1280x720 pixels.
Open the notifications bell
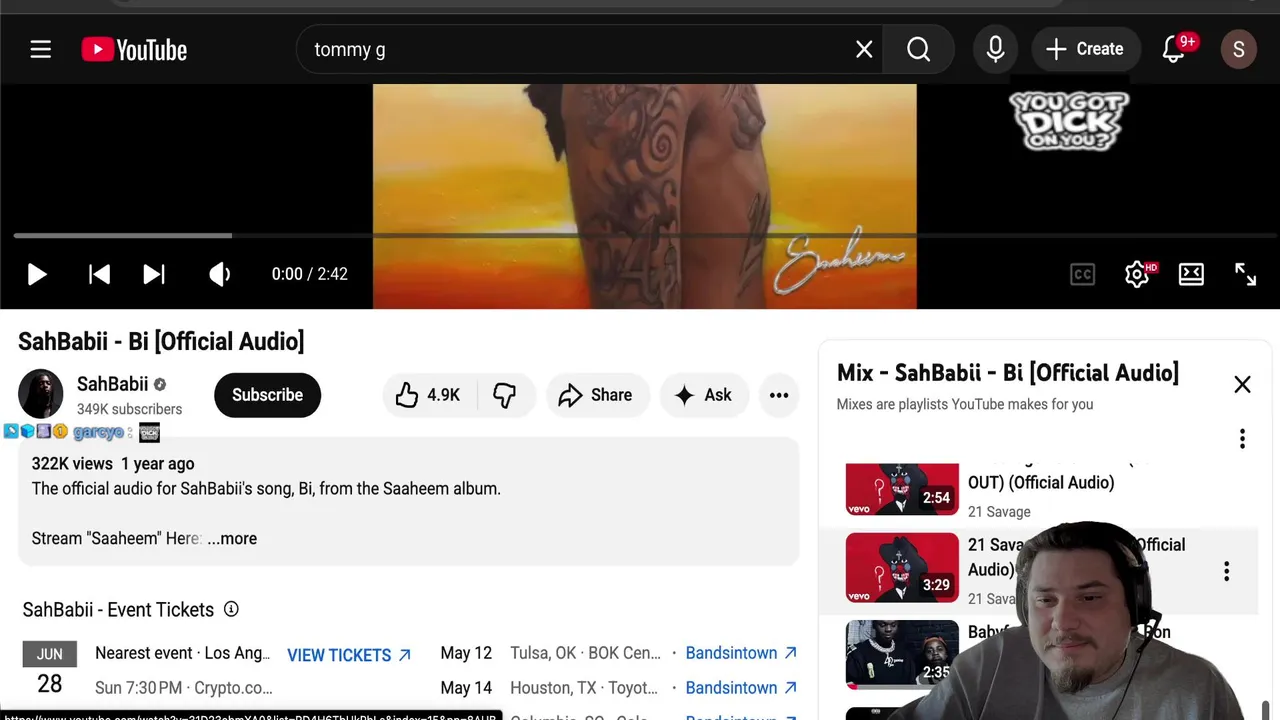tap(1174, 49)
